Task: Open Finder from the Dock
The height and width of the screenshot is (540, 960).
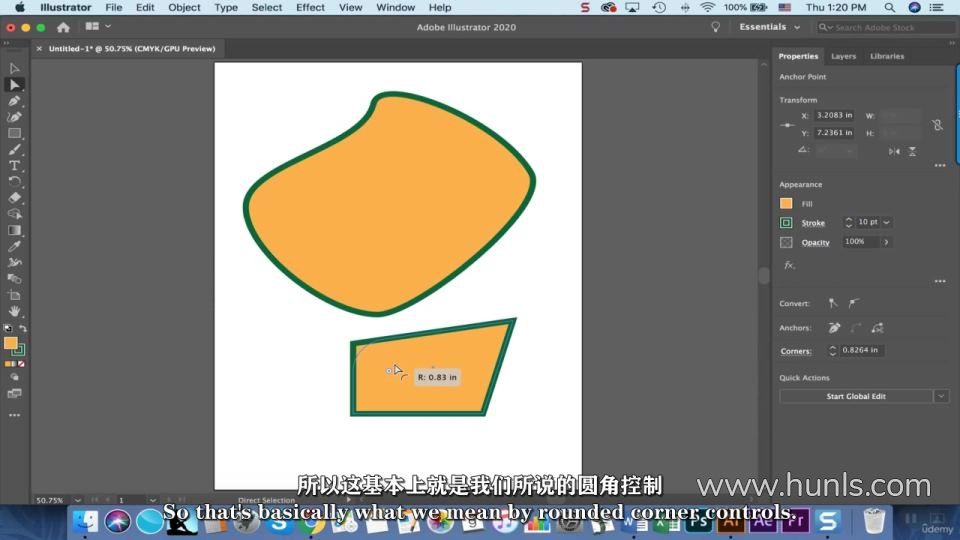Action: [x=85, y=521]
